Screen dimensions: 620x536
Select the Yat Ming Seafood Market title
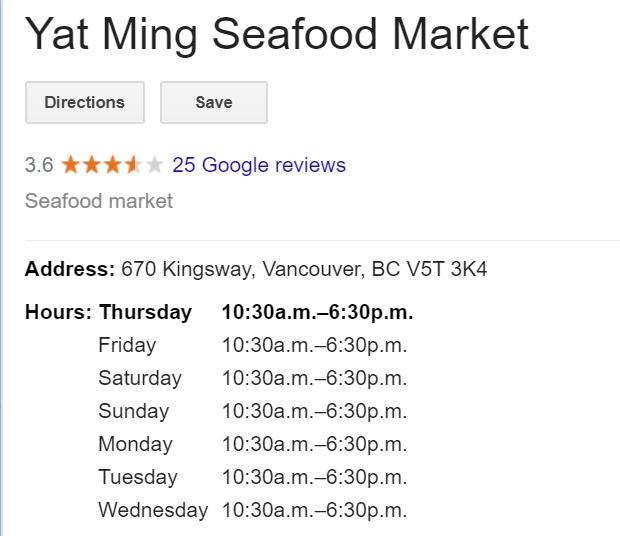coord(277,35)
